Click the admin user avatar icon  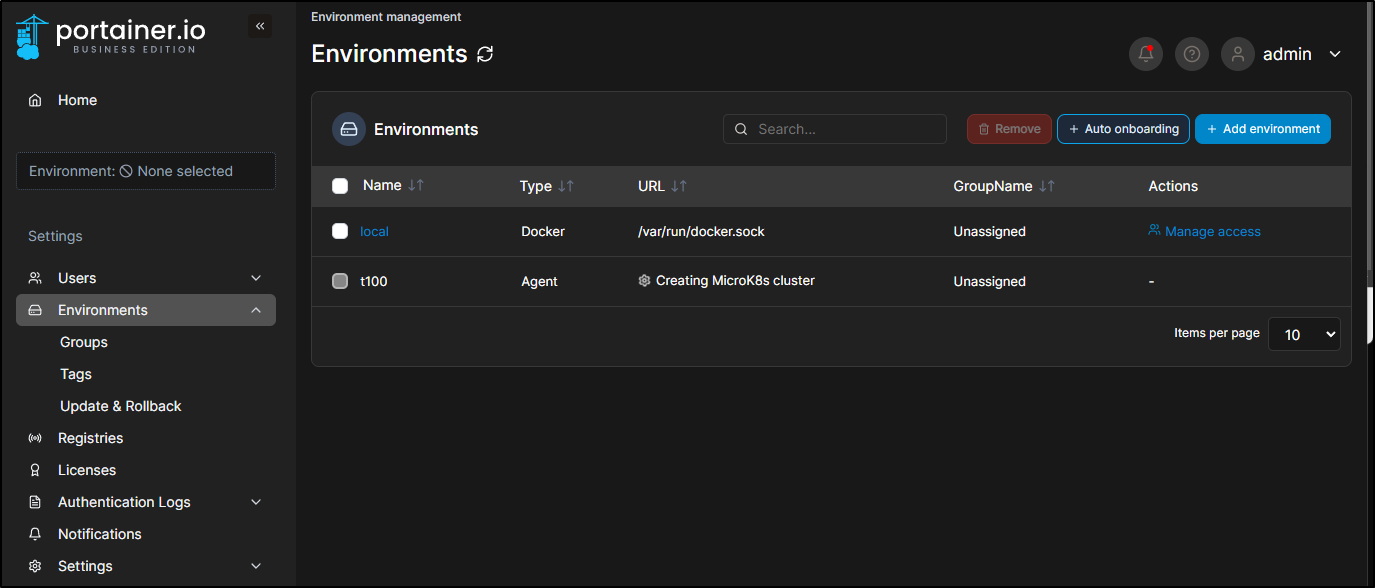click(x=1238, y=54)
